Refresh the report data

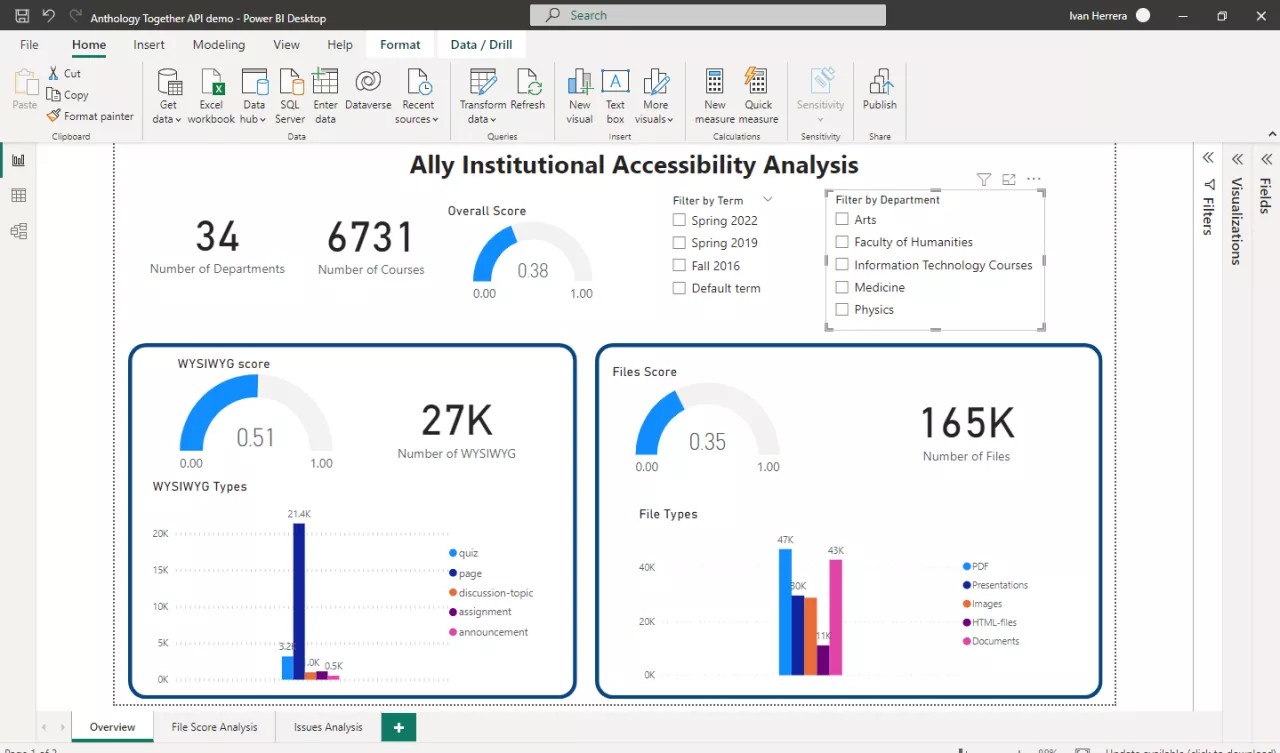[x=529, y=90]
